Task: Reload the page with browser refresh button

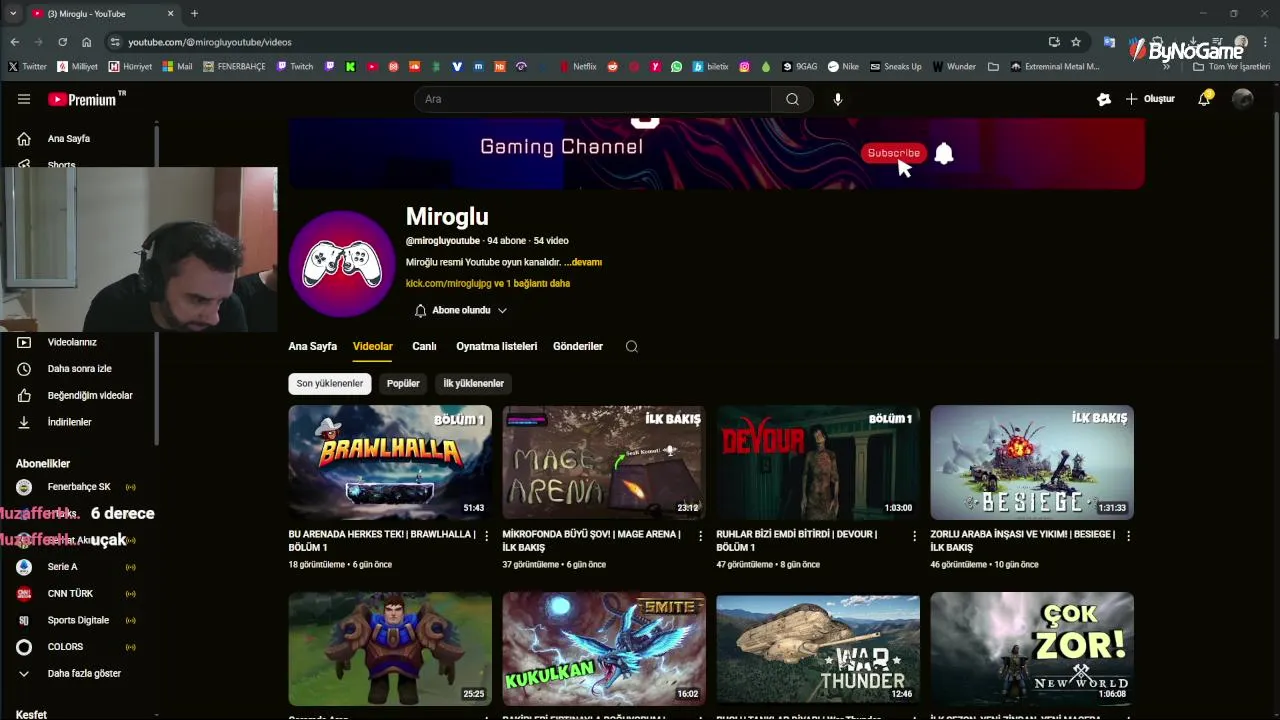Action: (62, 42)
